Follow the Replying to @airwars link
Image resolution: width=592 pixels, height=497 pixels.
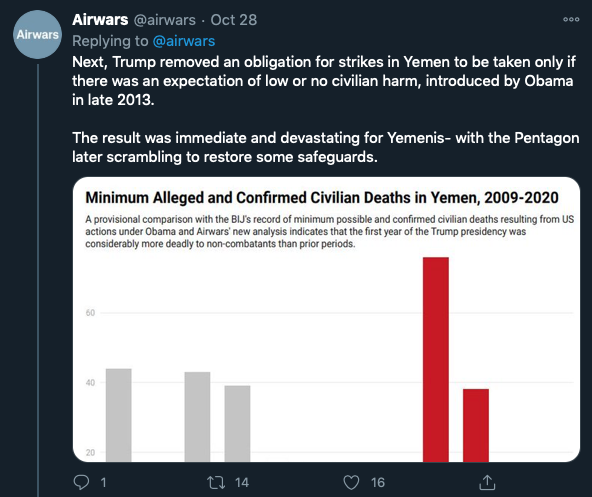[183, 41]
